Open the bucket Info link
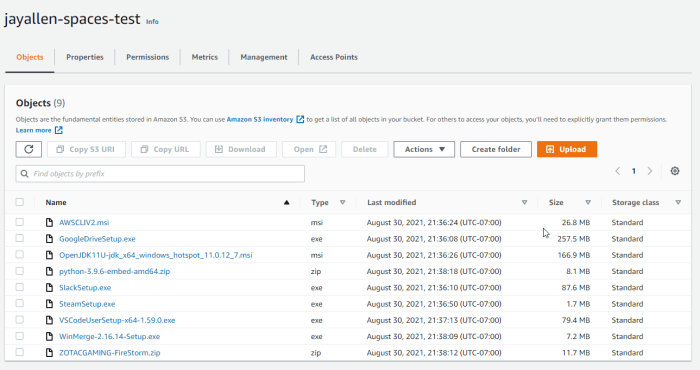The image size is (700, 370). tap(152, 21)
